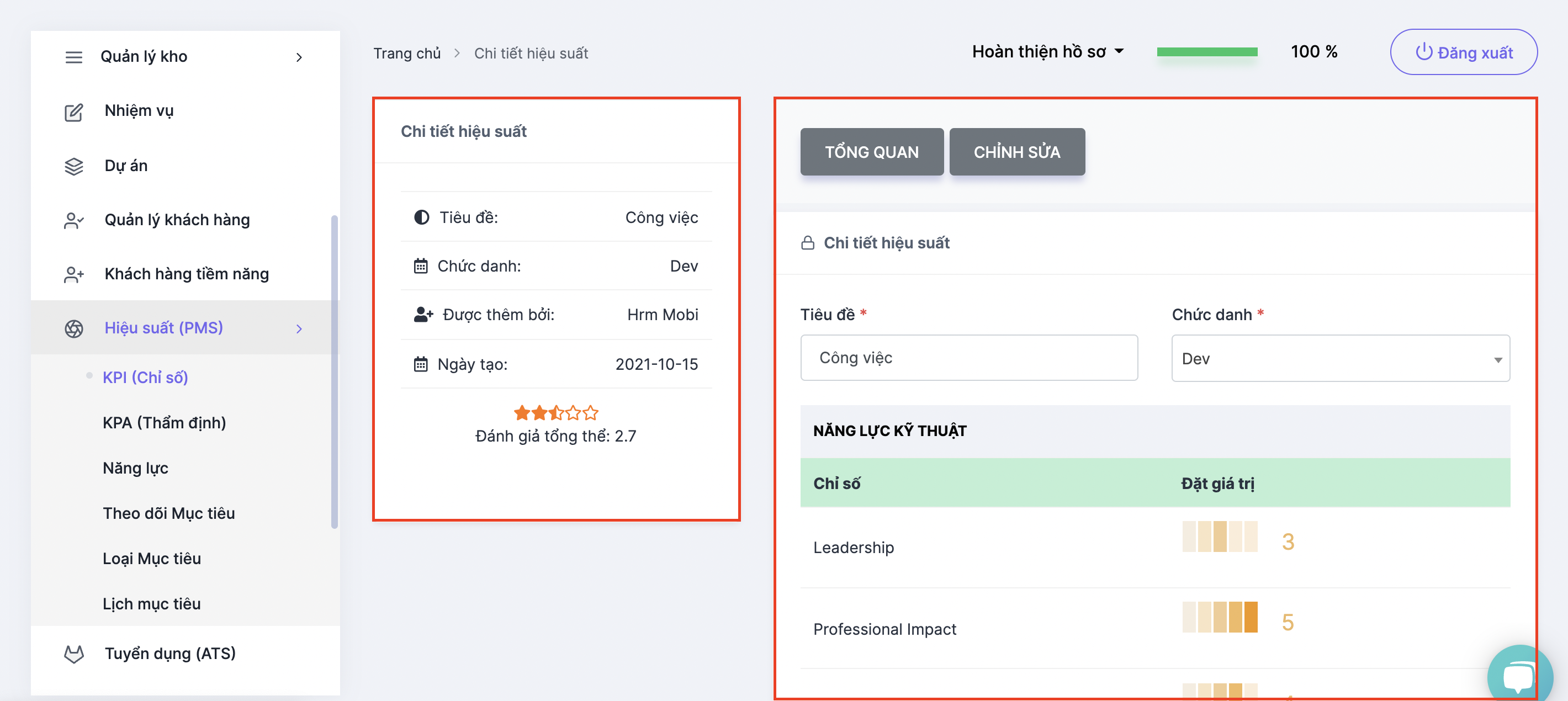1568x701 pixels.
Task: Click the Leadership value 3
Action: [1288, 541]
